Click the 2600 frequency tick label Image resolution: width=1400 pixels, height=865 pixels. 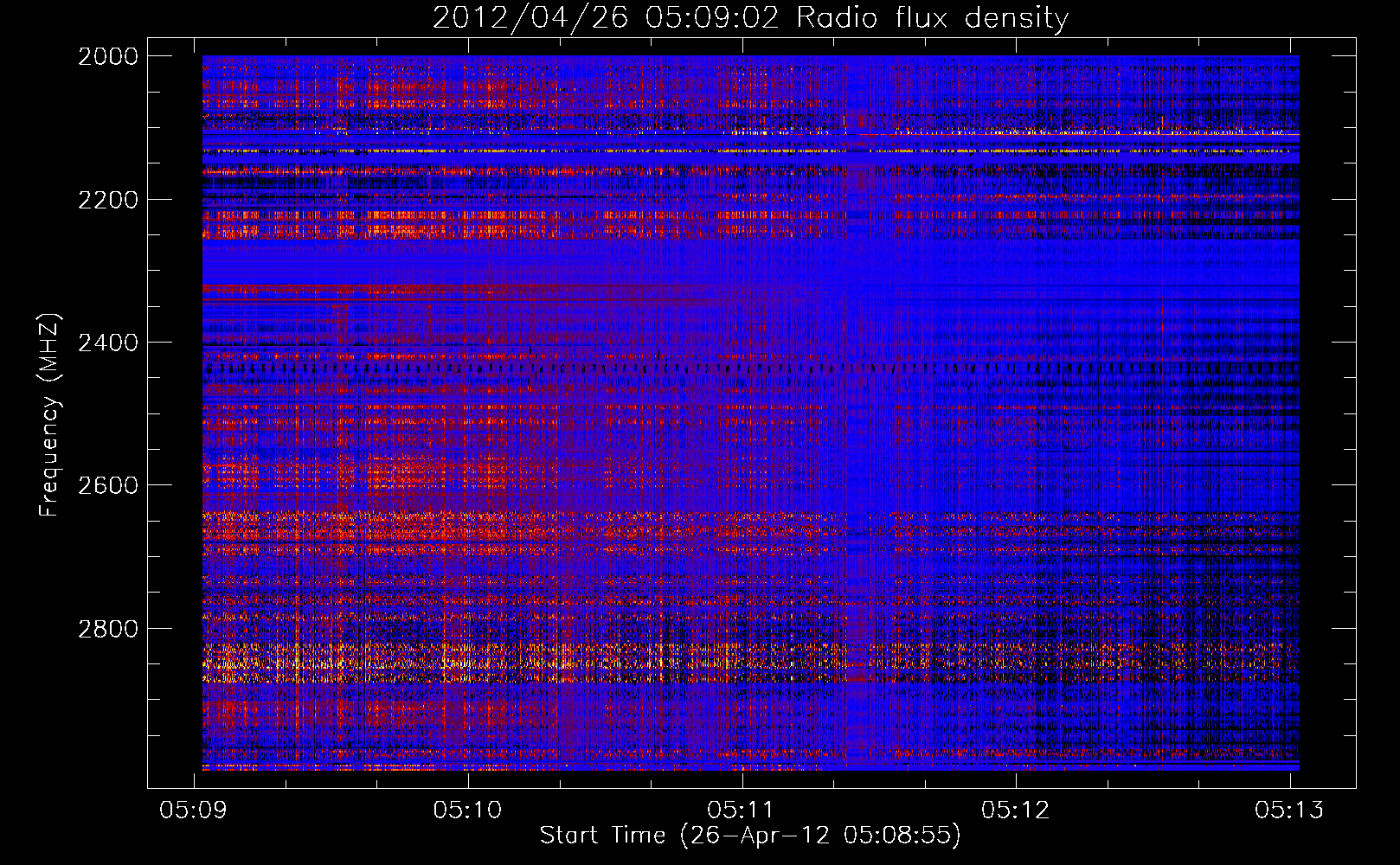click(x=108, y=485)
